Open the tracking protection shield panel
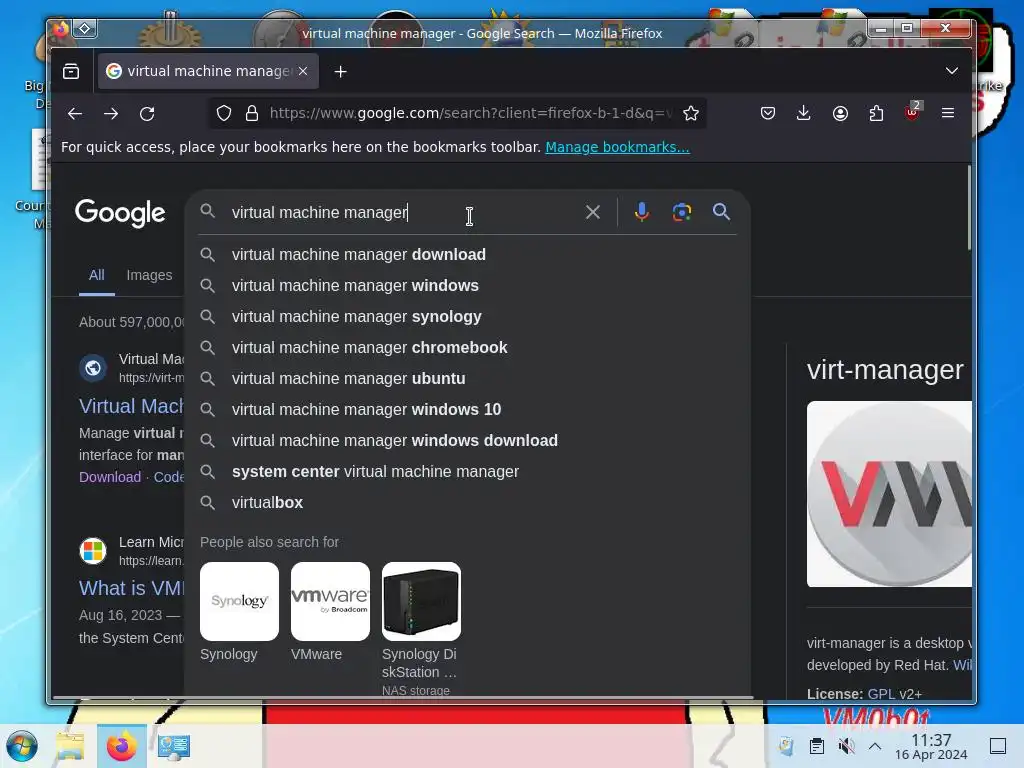 pos(224,114)
